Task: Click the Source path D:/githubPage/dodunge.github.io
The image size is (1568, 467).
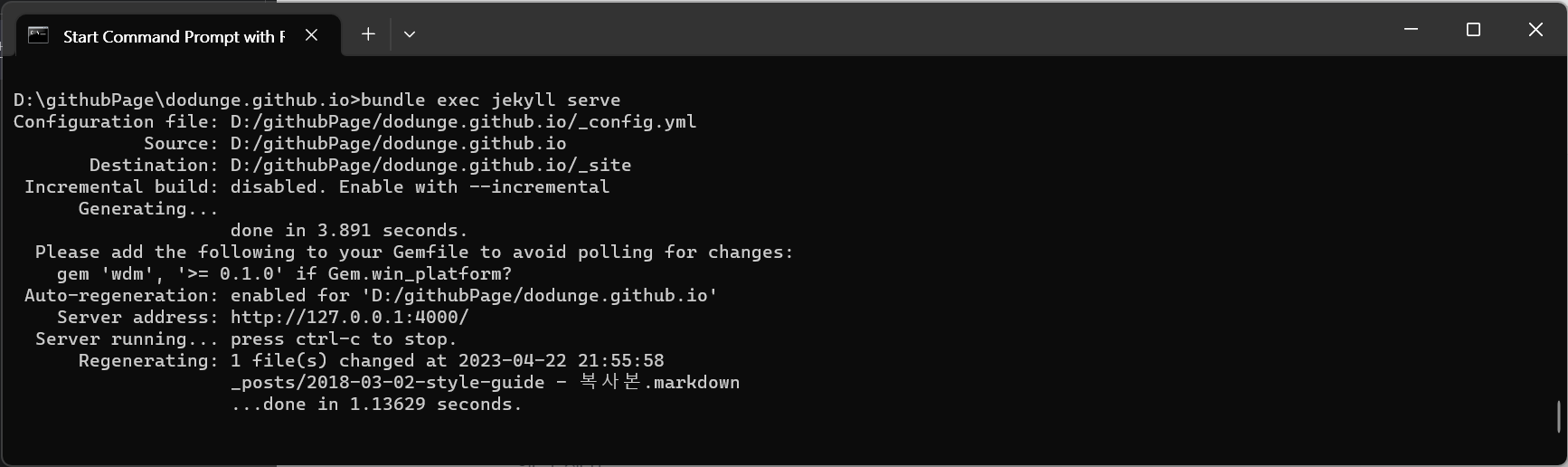Action: (398, 144)
